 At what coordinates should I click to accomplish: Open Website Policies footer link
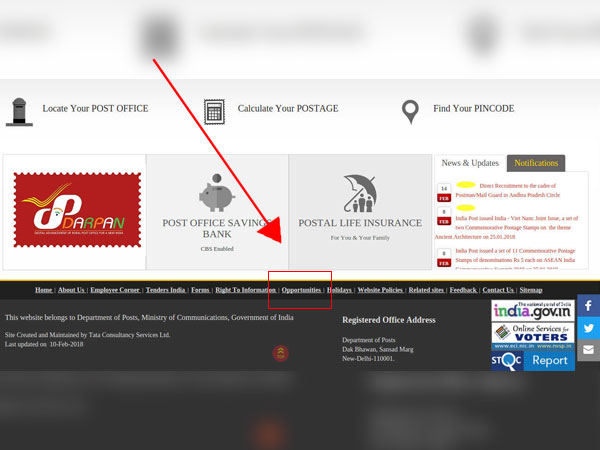point(381,290)
